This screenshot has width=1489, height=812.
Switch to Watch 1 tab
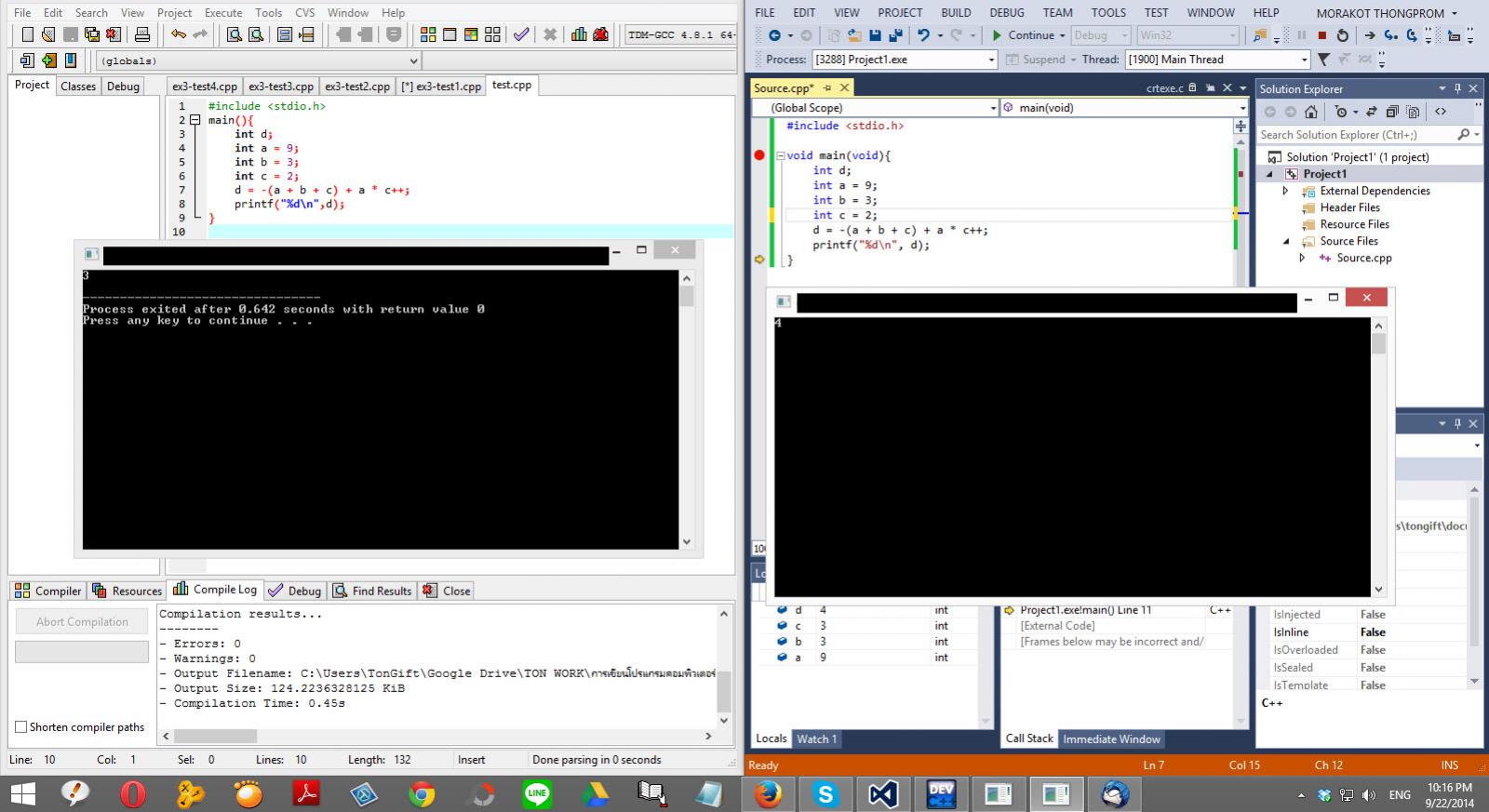point(816,739)
